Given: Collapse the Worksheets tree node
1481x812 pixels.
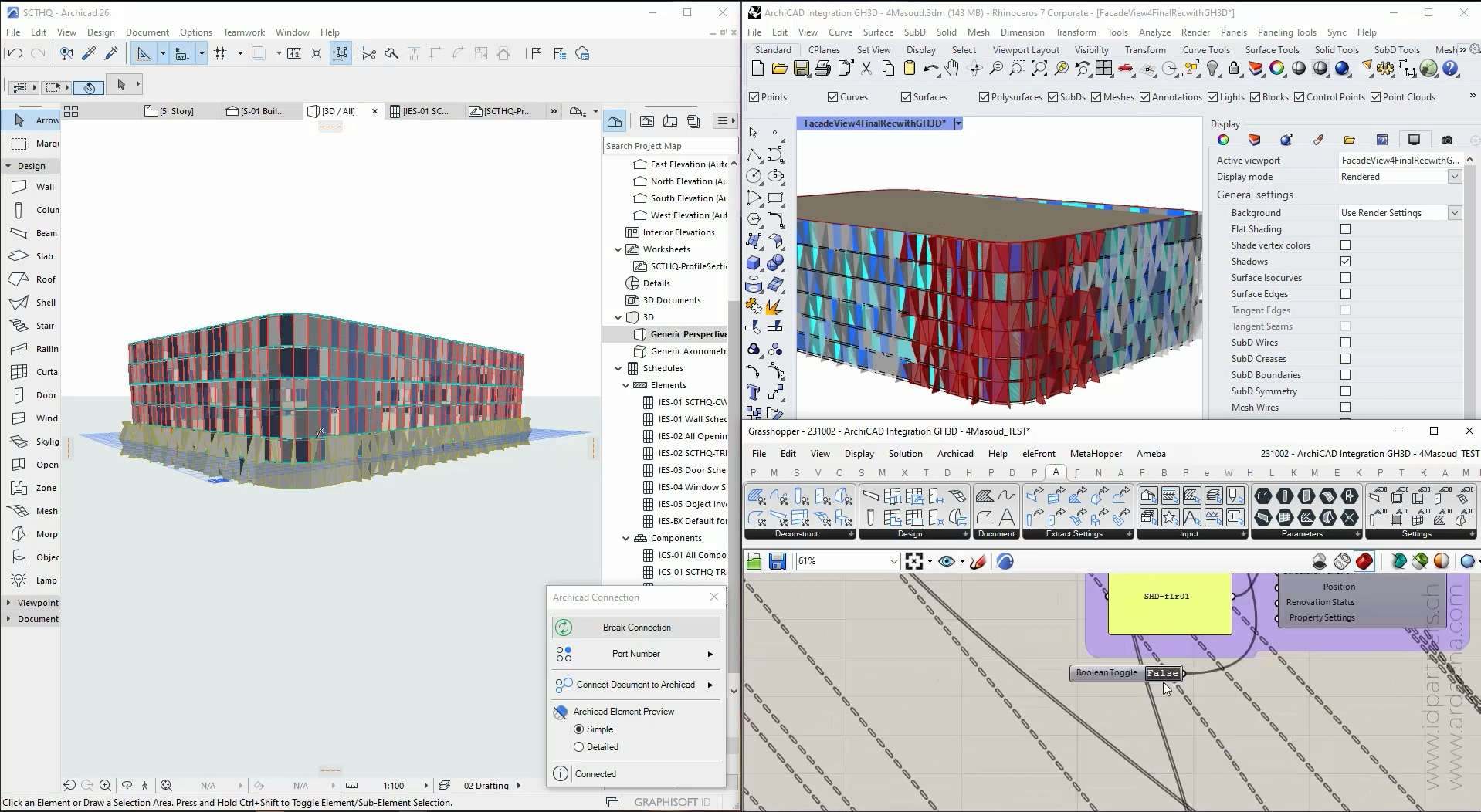Looking at the screenshot, I should point(618,249).
